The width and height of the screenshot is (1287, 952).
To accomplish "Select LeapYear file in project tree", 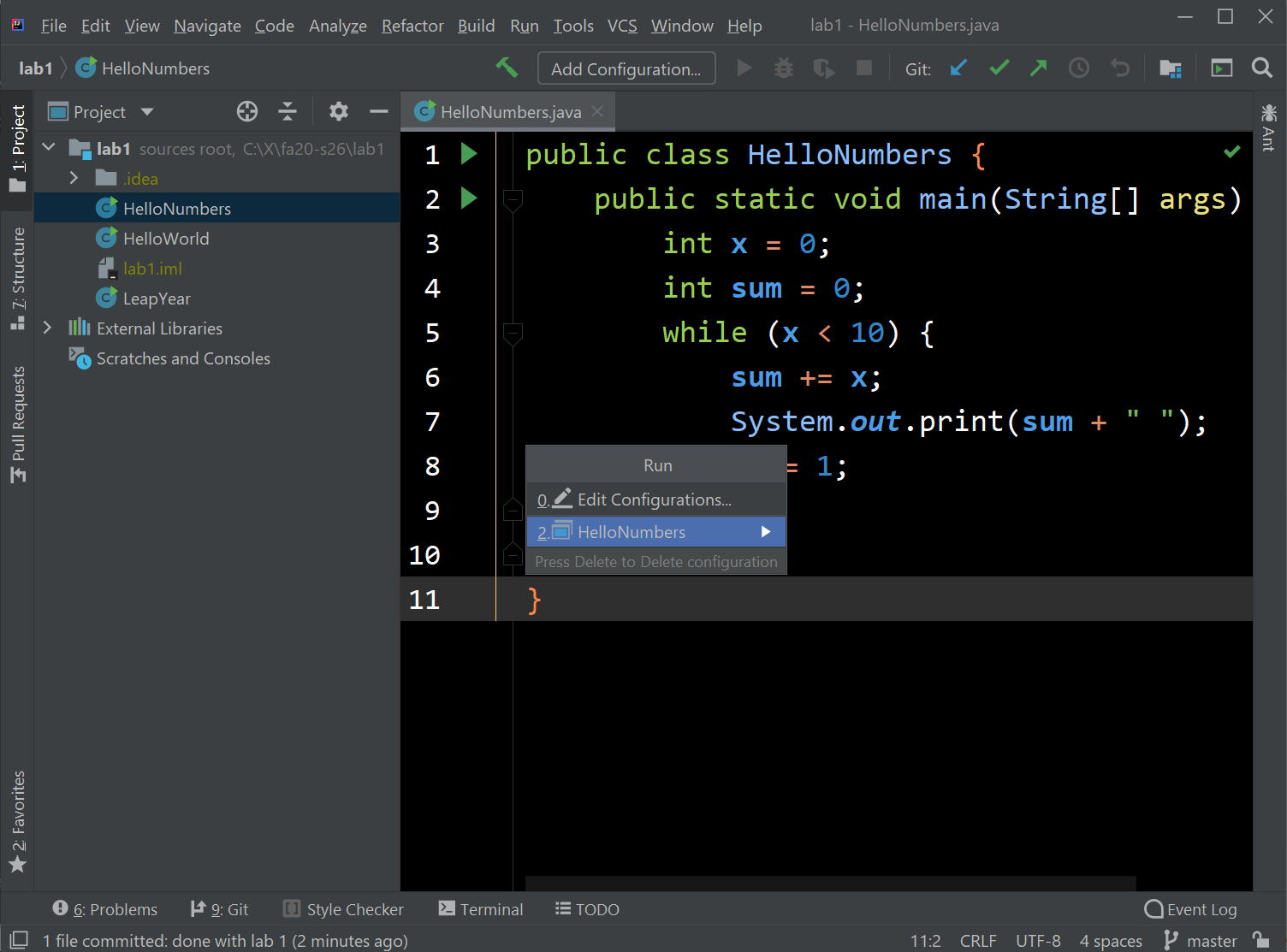I will (x=157, y=299).
